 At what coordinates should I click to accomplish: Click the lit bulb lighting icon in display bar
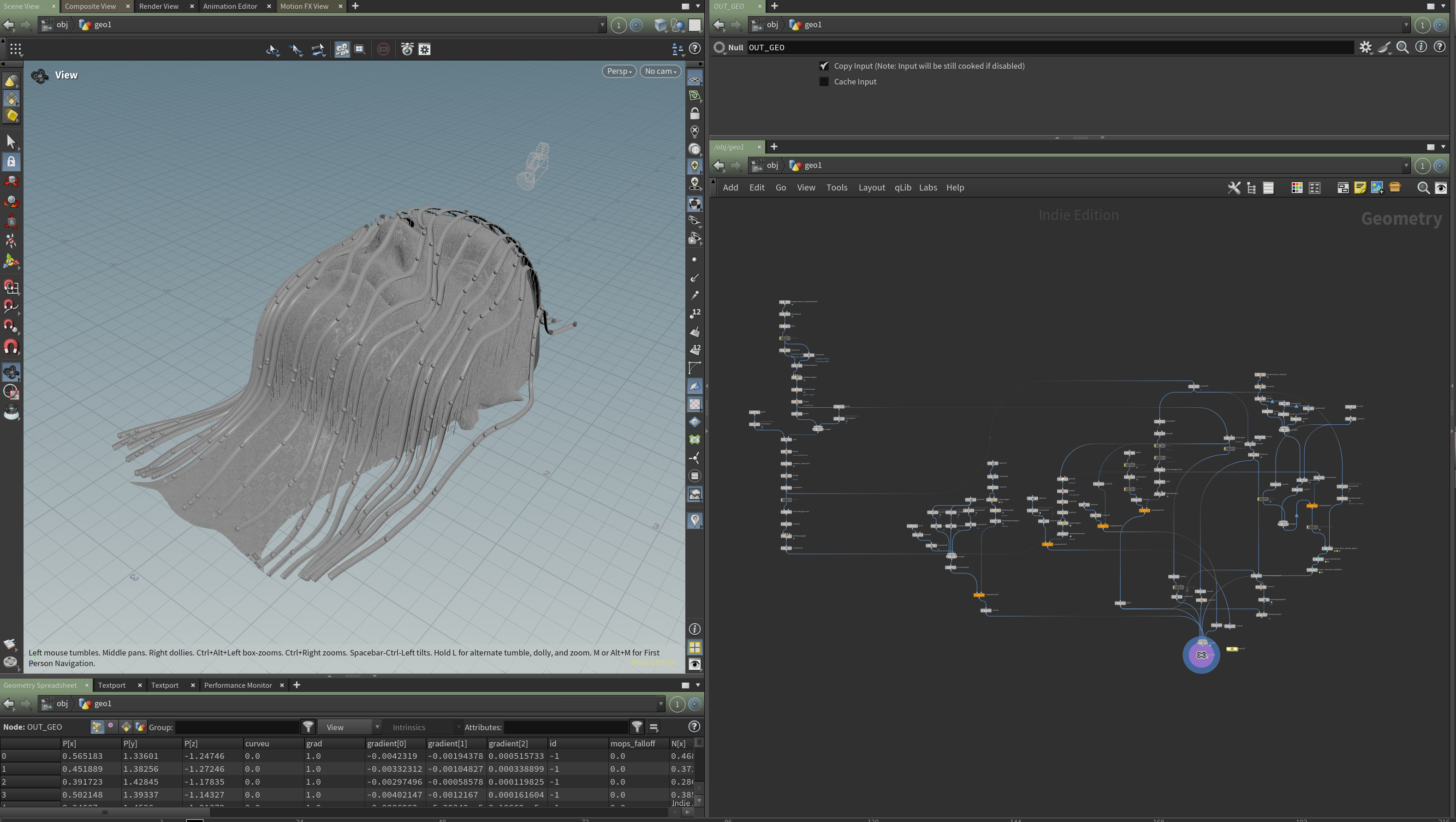(x=695, y=166)
